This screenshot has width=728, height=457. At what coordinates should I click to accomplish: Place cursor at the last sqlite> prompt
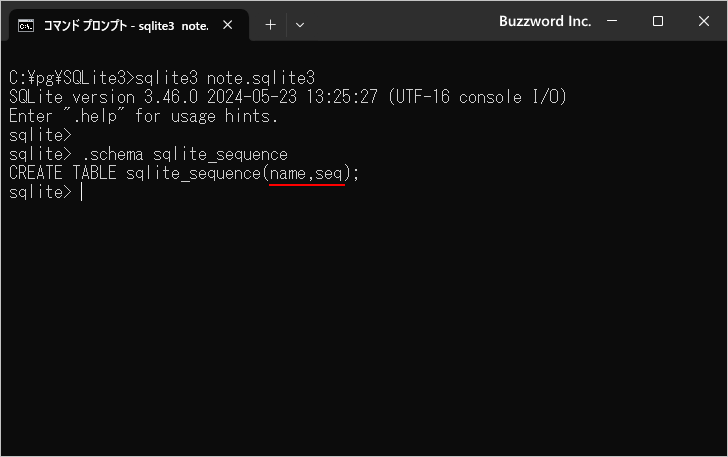[81, 192]
